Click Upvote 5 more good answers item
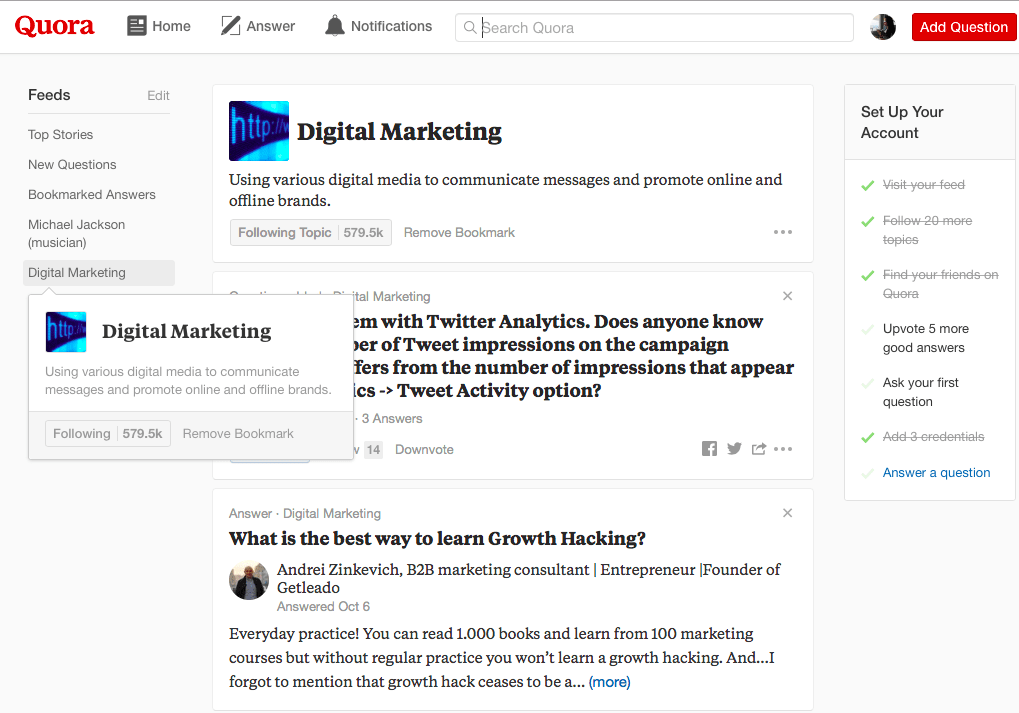This screenshot has width=1019, height=713. [925, 338]
